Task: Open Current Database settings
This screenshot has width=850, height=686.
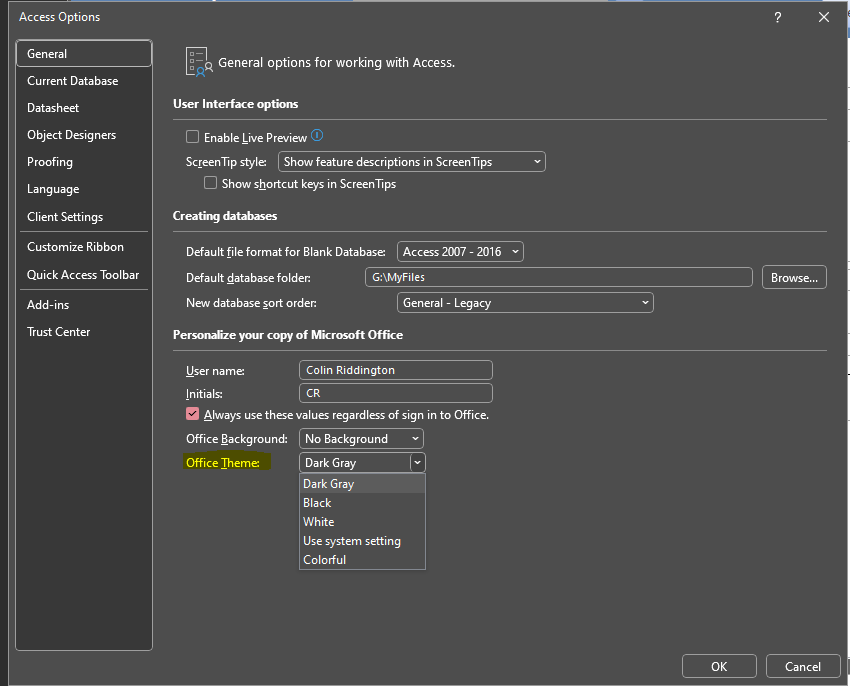Action: coord(84,81)
